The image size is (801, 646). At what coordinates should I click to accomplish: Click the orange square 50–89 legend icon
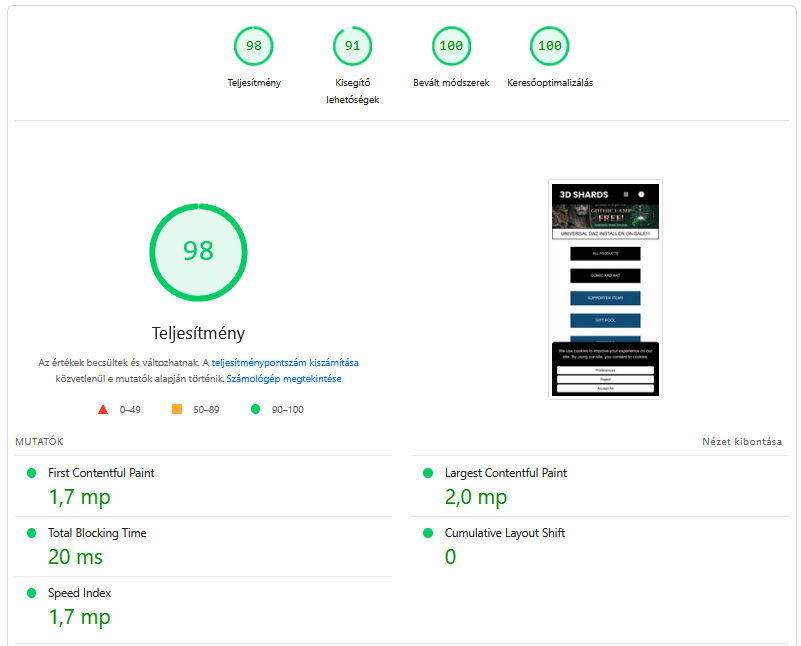click(x=177, y=409)
